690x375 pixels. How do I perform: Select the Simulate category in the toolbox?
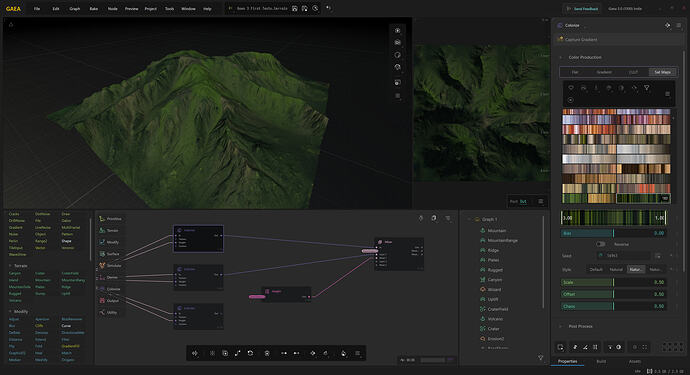pos(110,265)
